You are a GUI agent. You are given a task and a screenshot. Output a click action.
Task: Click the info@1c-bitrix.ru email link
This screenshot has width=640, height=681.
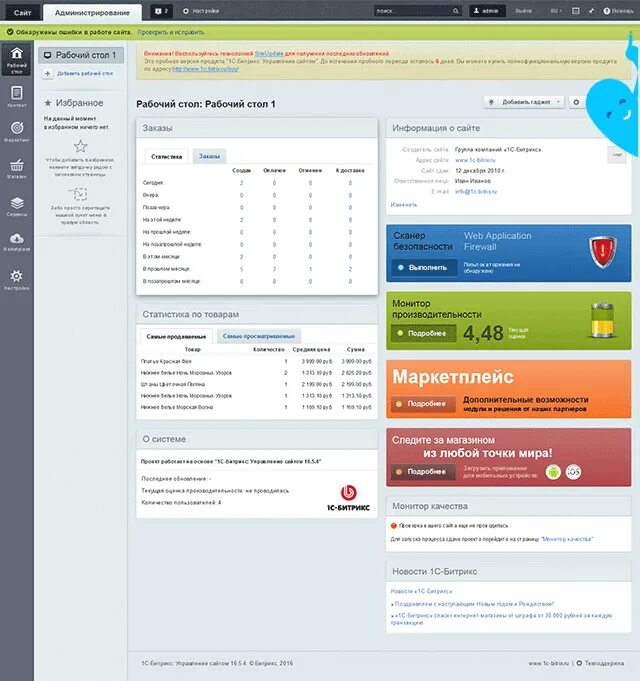(x=476, y=192)
